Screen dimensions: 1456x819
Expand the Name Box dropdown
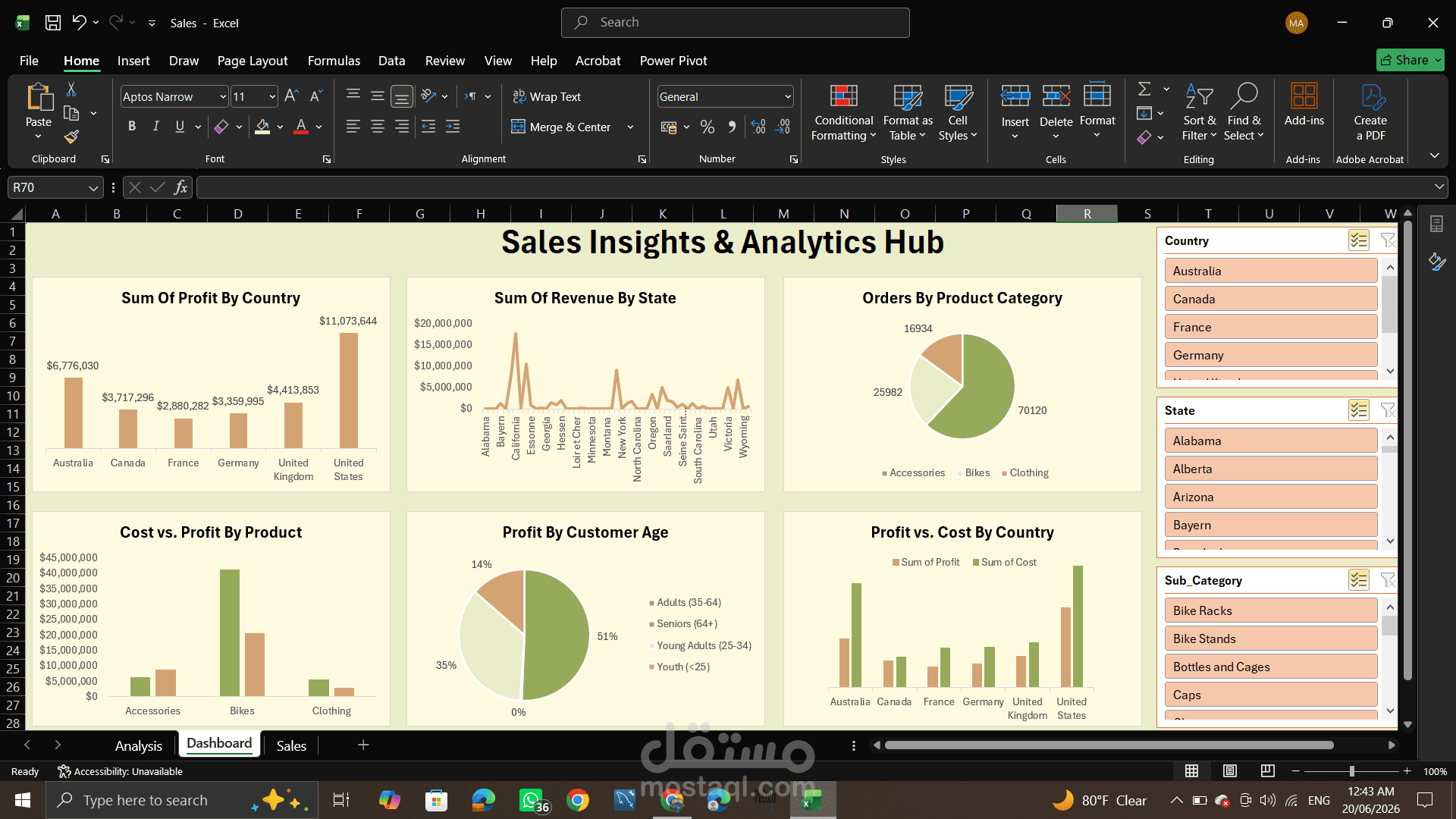93,187
